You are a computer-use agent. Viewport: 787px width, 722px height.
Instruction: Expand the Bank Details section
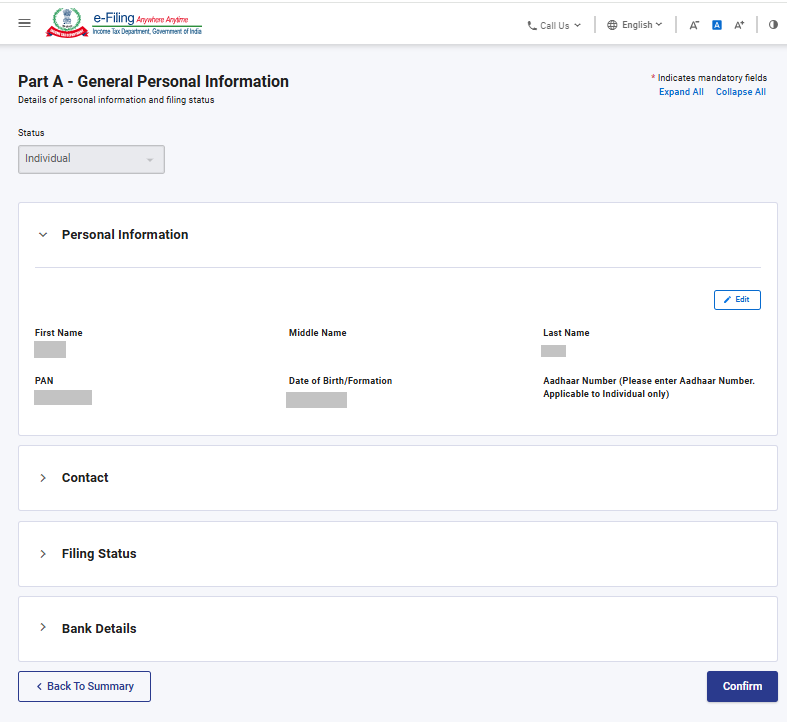click(x=43, y=628)
